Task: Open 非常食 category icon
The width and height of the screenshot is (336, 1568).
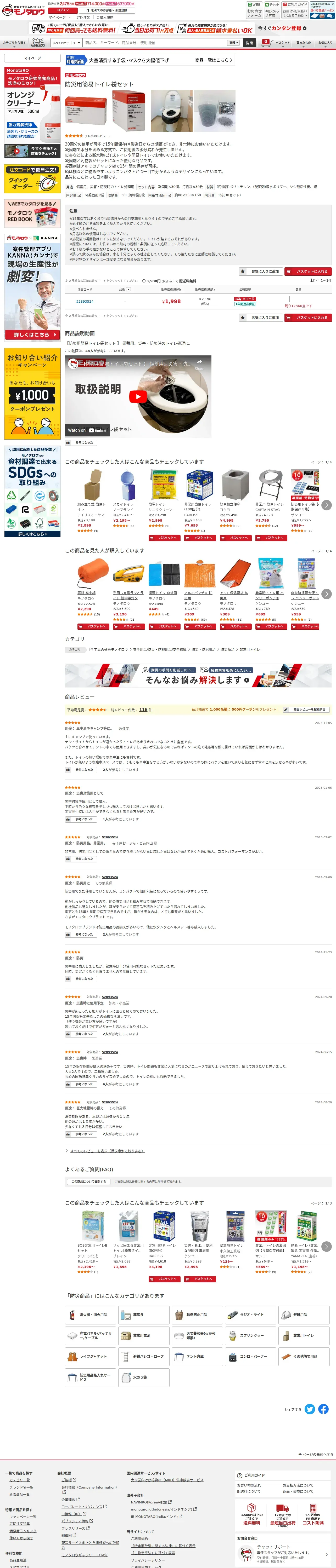Action: coord(143,1314)
